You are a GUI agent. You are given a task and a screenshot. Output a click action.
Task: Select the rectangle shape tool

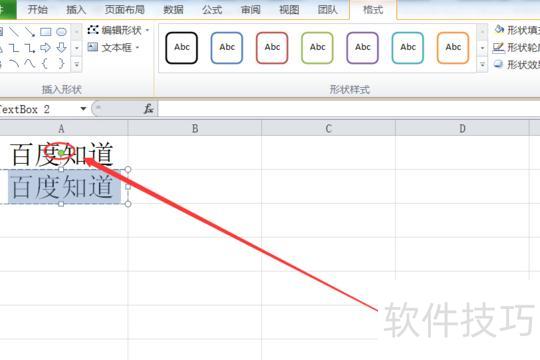[x=45, y=32]
